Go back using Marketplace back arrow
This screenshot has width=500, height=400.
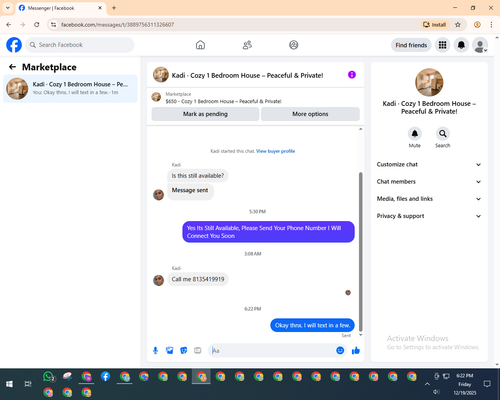[13, 67]
